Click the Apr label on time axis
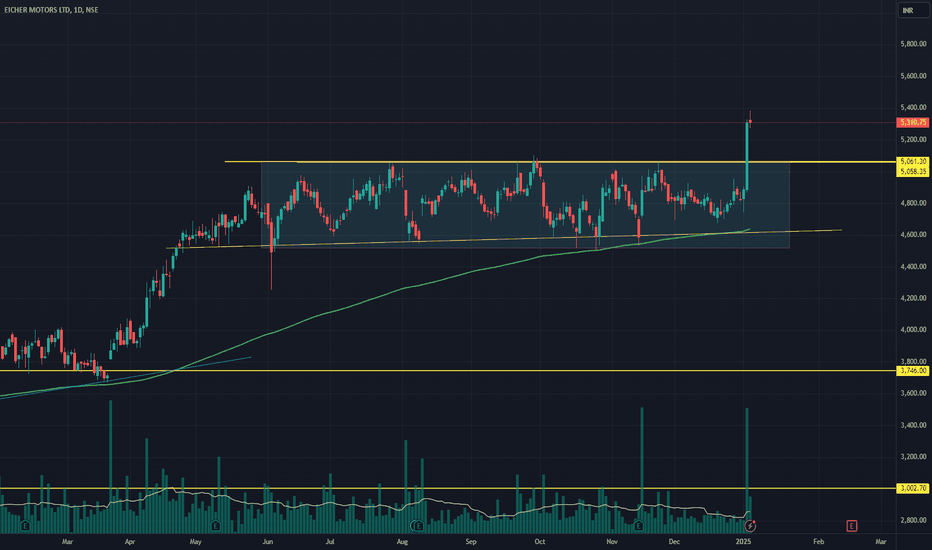 (130, 542)
